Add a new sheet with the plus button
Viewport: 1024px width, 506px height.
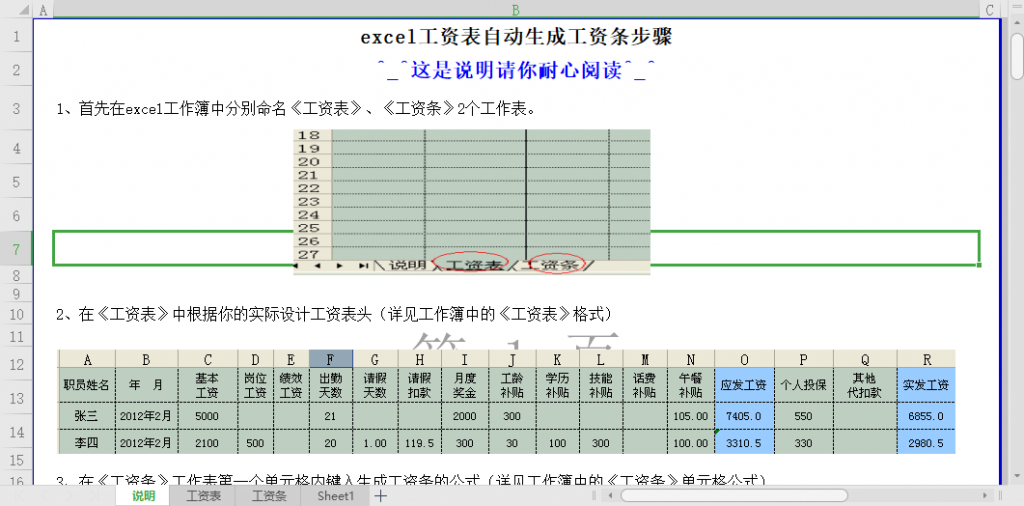(380, 496)
